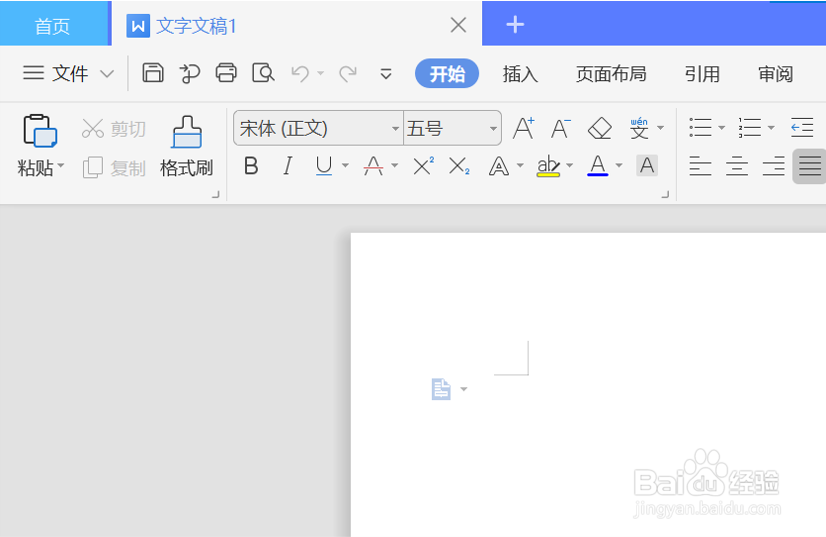Click the wén pinyin guide icon
This screenshot has width=826, height=537.
[x=639, y=128]
